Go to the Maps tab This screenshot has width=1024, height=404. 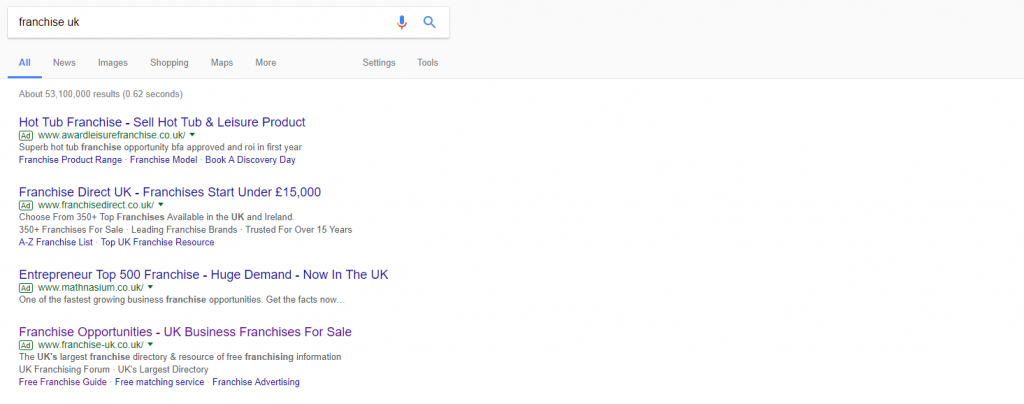221,63
